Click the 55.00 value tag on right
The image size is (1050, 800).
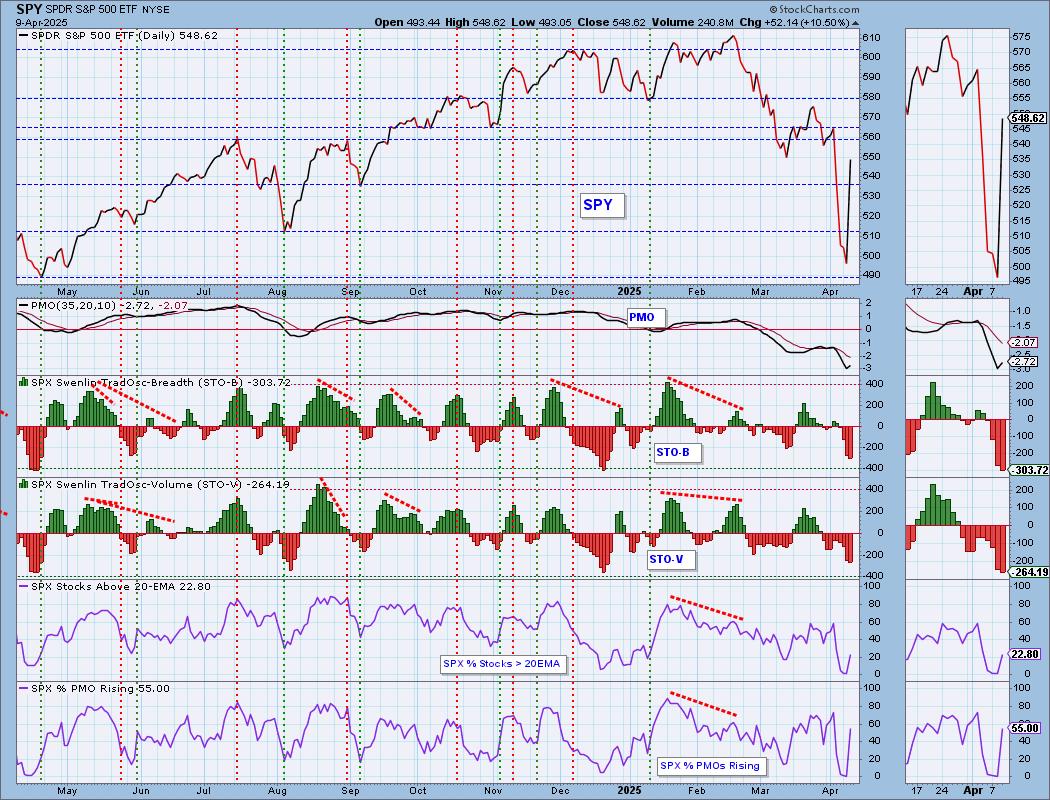(x=1027, y=728)
